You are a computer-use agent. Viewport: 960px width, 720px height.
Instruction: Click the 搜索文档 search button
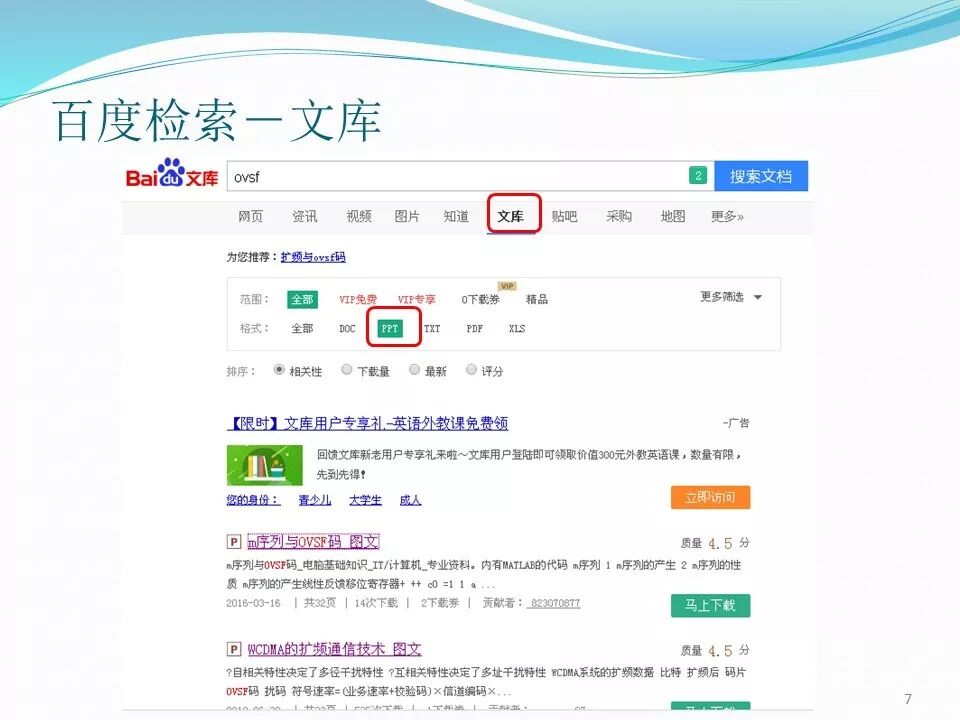pos(761,176)
